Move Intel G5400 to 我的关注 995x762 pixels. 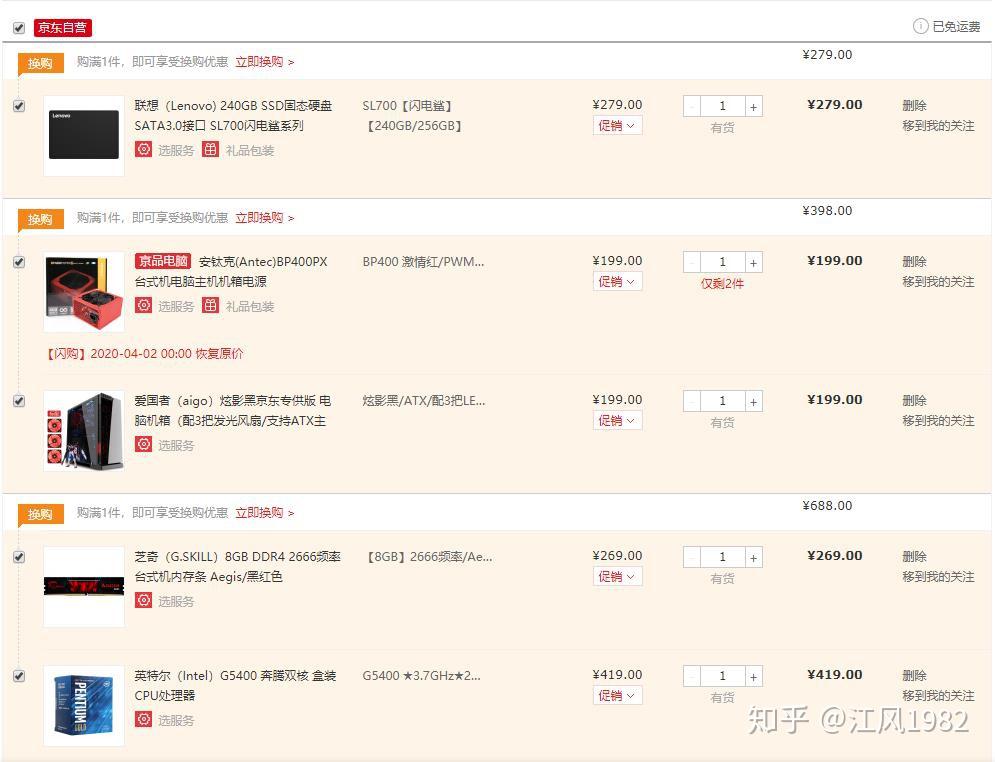[939, 695]
